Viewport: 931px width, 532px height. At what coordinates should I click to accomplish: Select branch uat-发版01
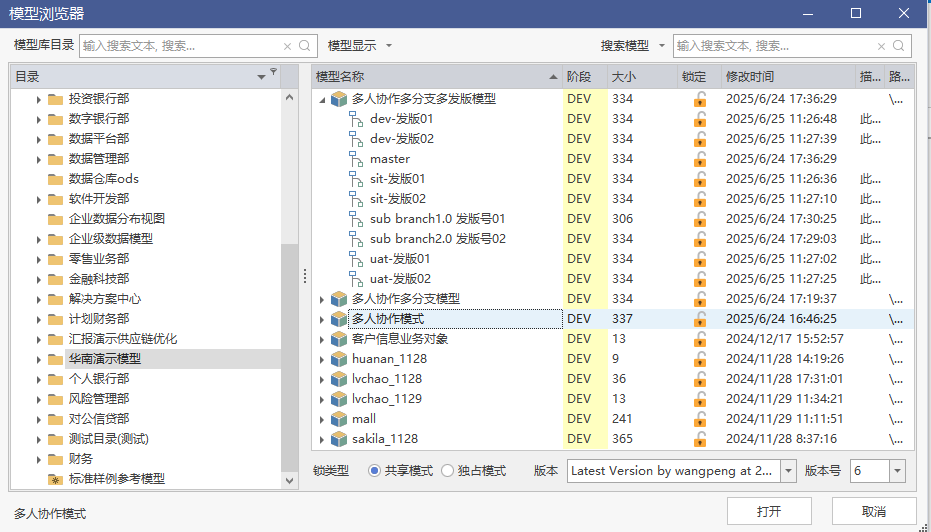(400, 259)
